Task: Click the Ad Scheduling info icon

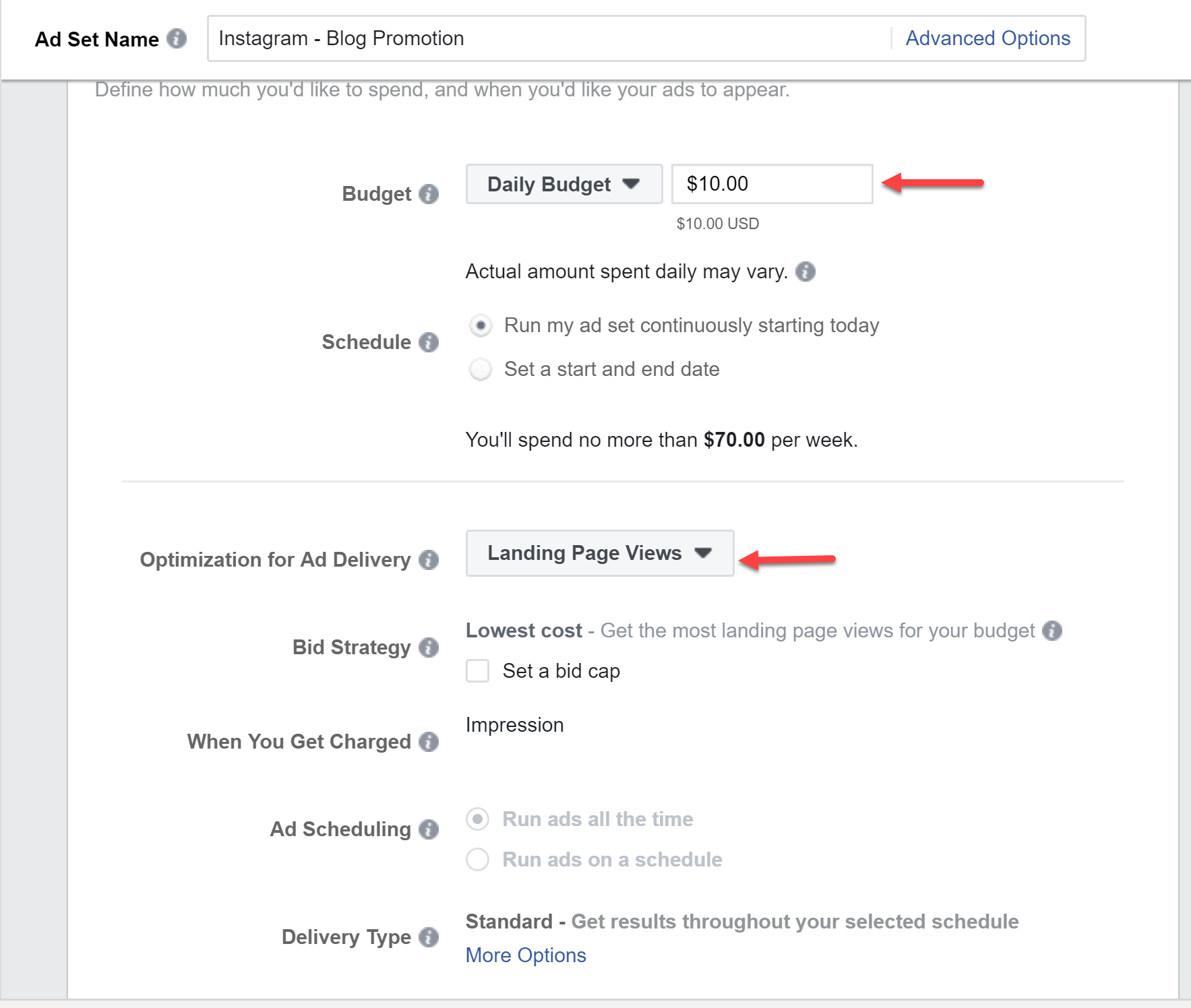Action: [x=429, y=829]
